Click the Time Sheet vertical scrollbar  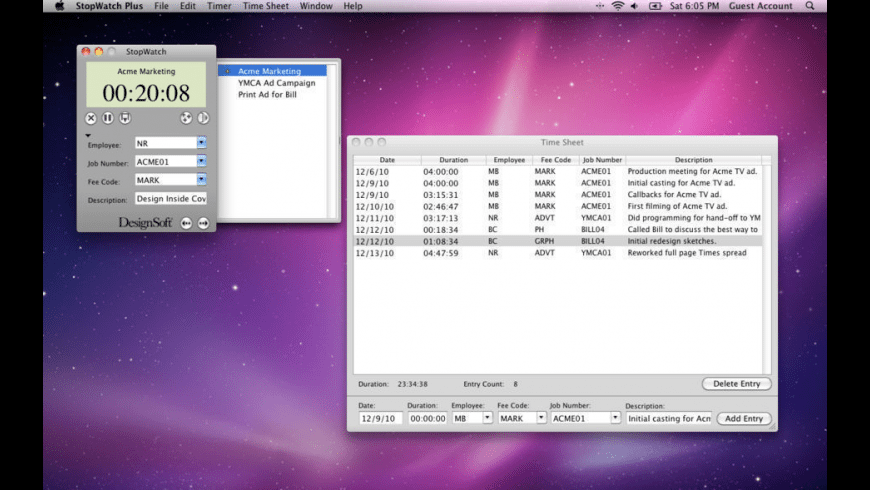pos(767,269)
